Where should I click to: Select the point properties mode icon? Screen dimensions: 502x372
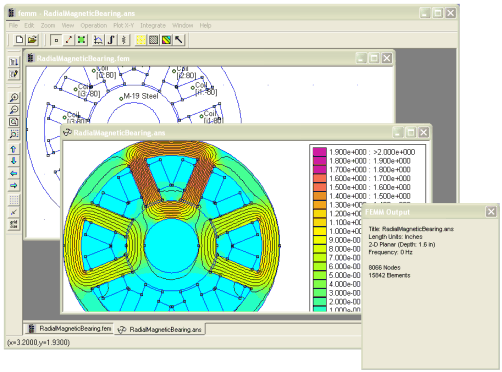(56, 40)
